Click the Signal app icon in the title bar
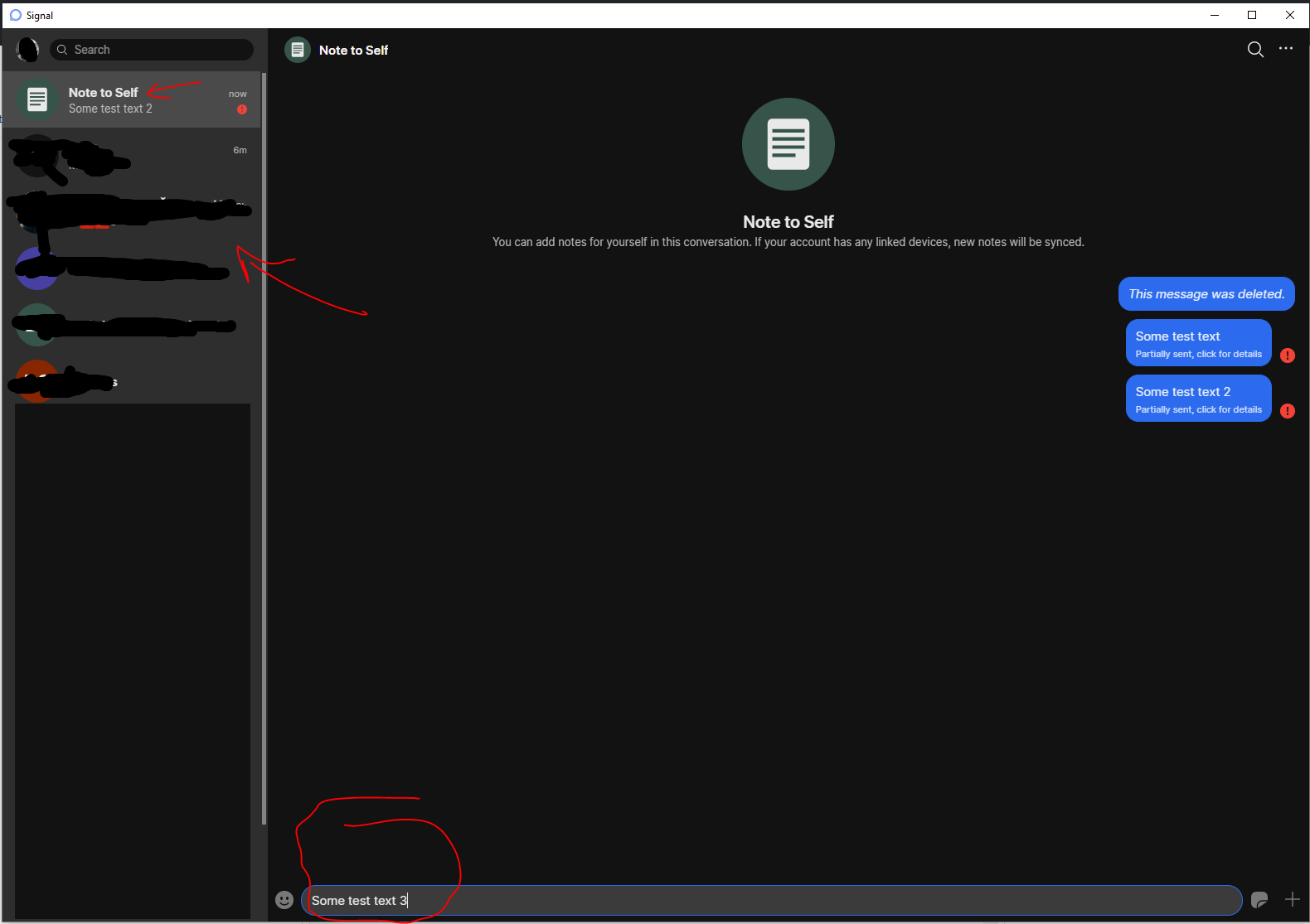Screen dimensions: 1310x924 pos(15,15)
